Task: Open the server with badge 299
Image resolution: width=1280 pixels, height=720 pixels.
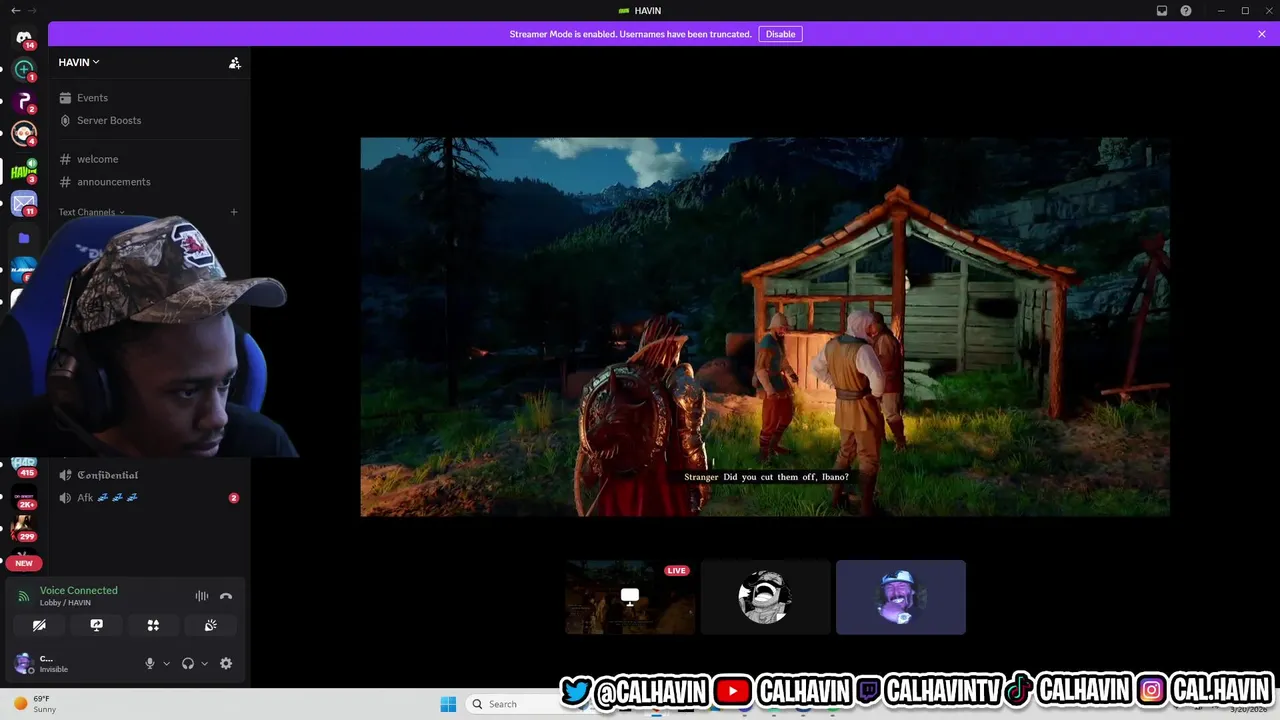Action: point(24,527)
